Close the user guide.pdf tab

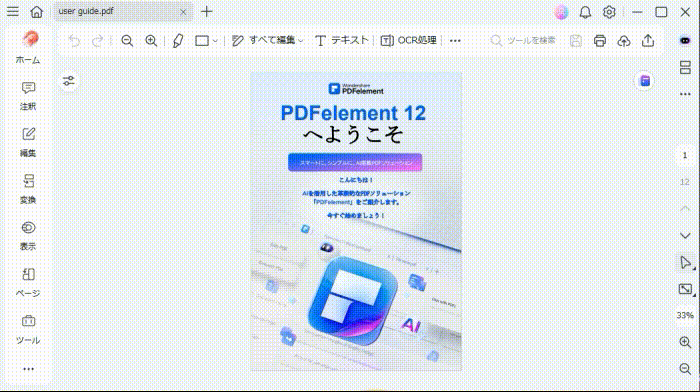click(x=183, y=12)
